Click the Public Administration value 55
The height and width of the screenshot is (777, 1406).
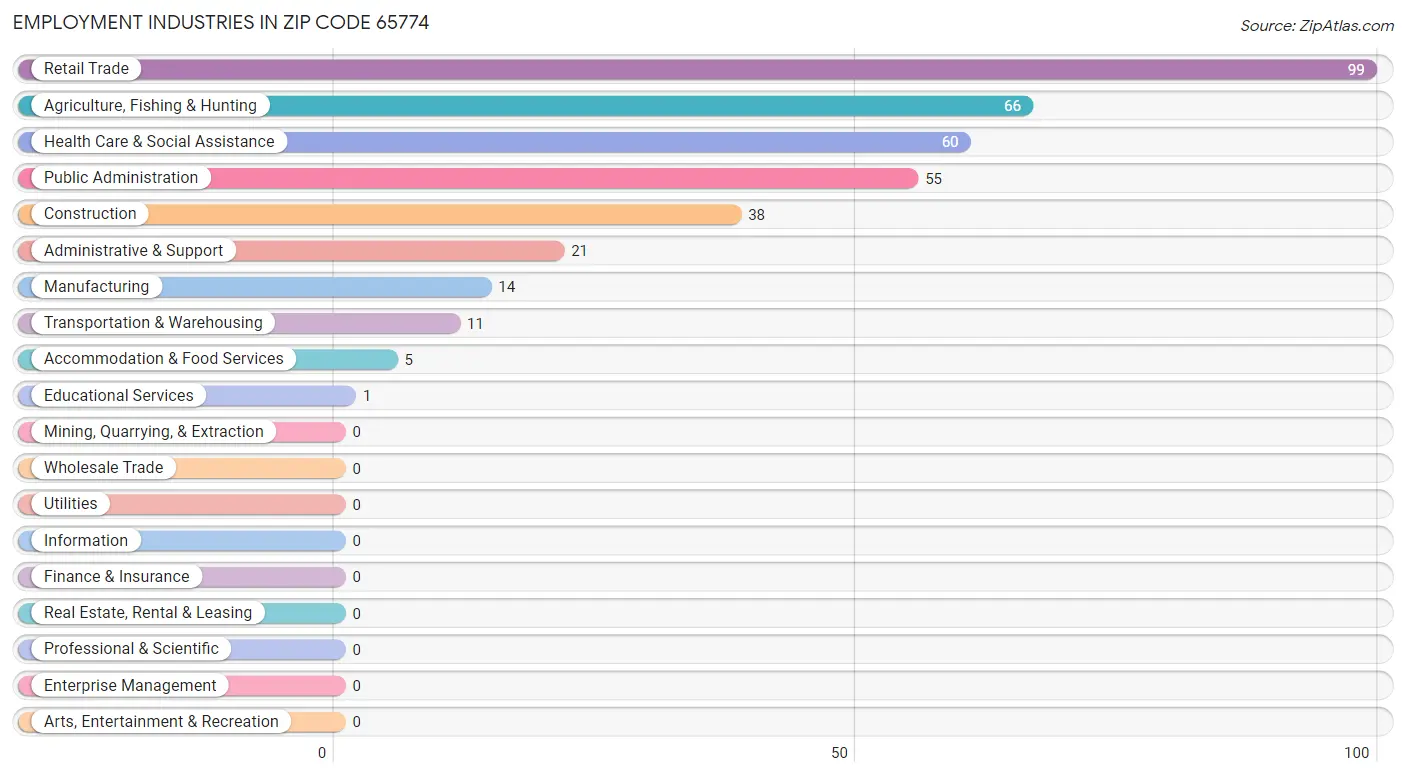point(934,179)
